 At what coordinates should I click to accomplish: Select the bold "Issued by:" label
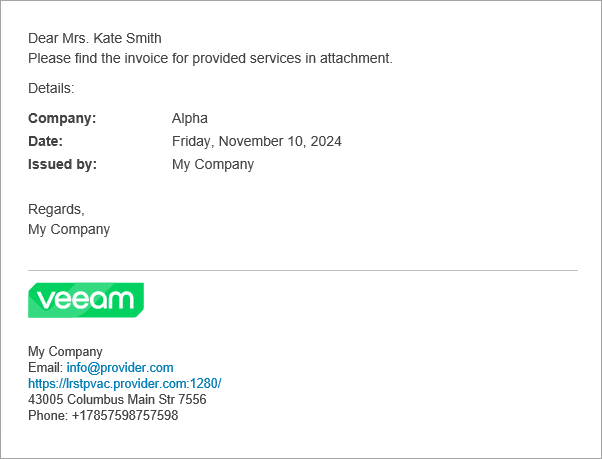(62, 164)
